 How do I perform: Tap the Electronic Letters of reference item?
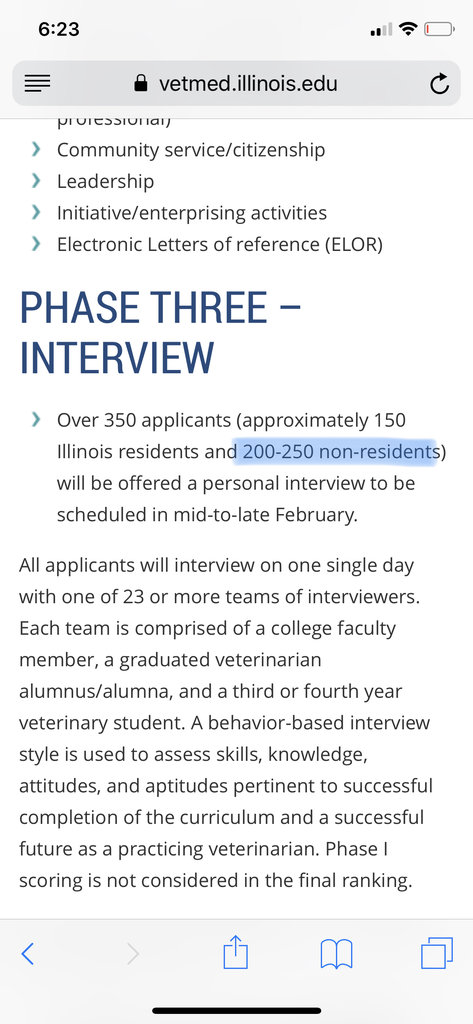point(220,244)
